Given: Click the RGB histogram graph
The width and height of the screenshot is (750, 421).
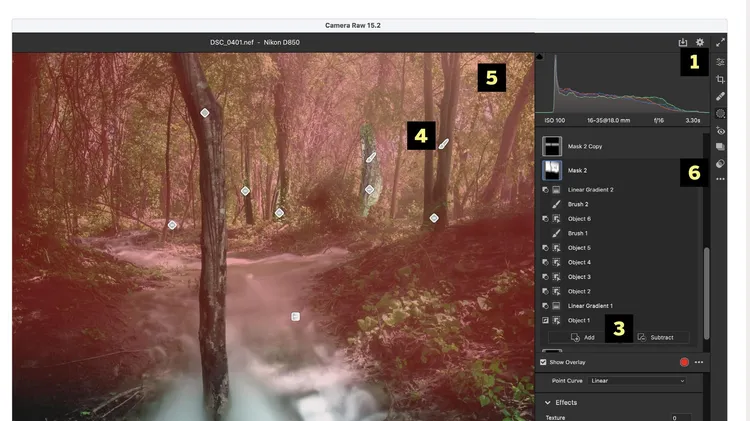Looking at the screenshot, I should click(x=622, y=83).
